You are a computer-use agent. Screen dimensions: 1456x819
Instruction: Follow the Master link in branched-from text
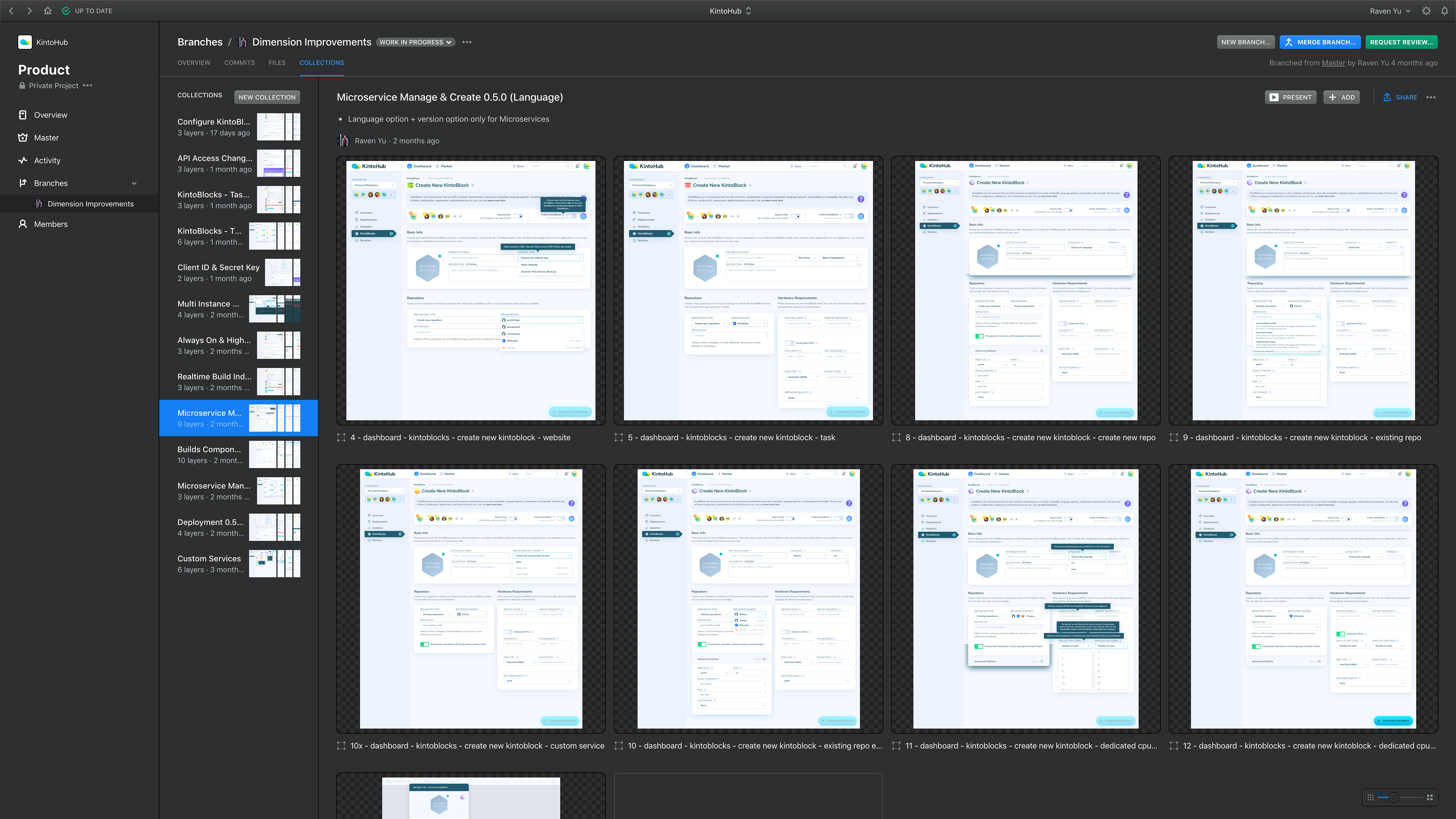[x=1334, y=63]
